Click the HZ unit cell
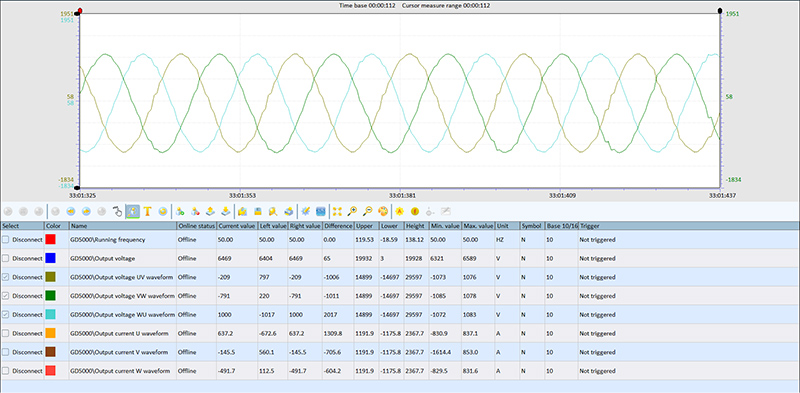Viewport: 800px width, 393px height. coord(507,239)
